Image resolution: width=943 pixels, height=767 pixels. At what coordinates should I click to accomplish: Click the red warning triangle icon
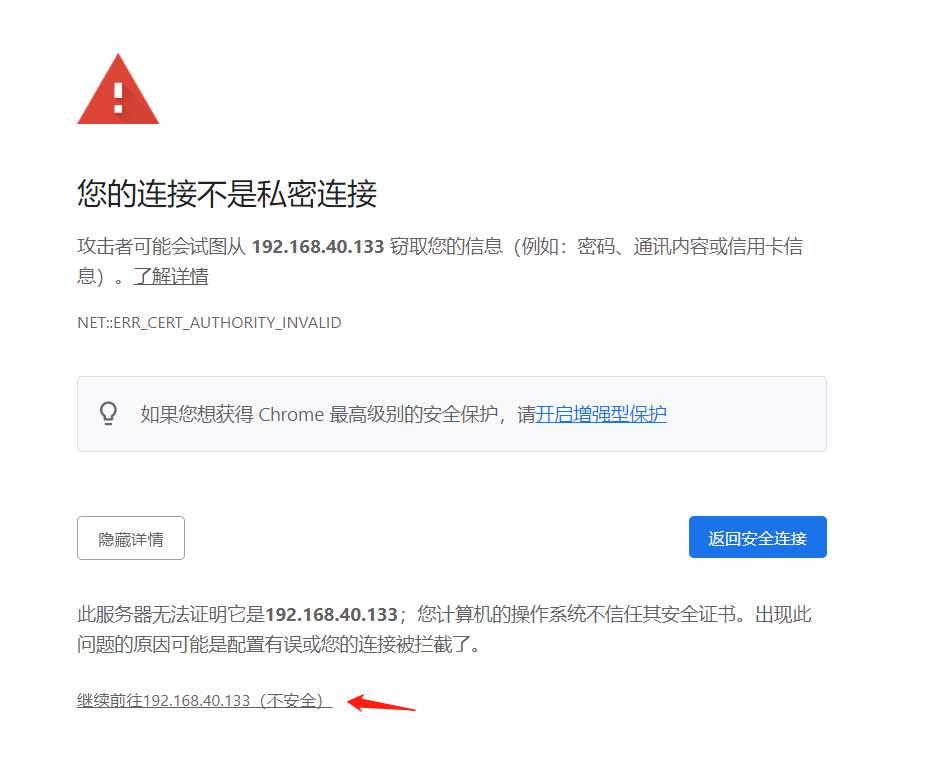118,89
